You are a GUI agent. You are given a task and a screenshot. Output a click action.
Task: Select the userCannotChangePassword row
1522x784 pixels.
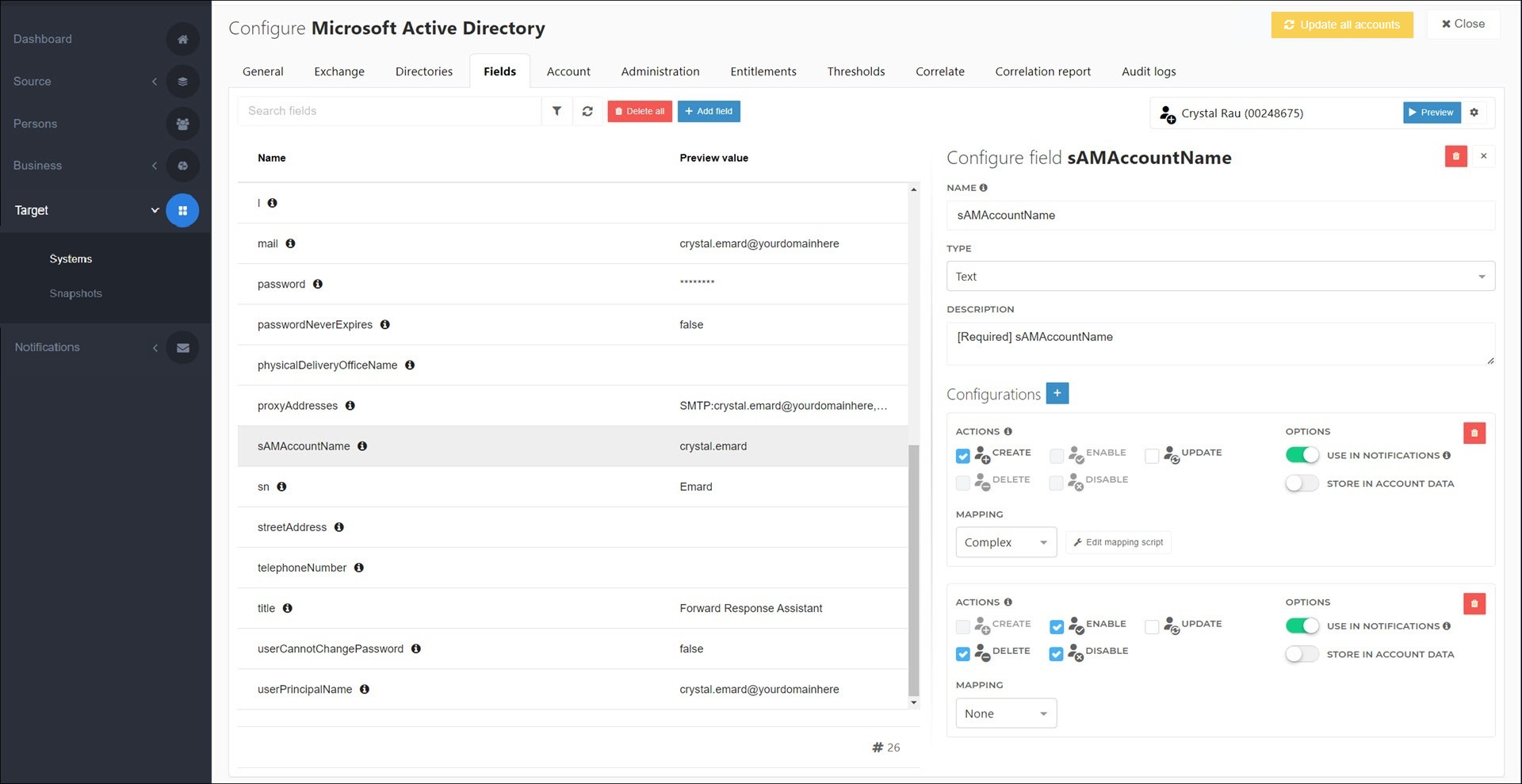click(572, 648)
